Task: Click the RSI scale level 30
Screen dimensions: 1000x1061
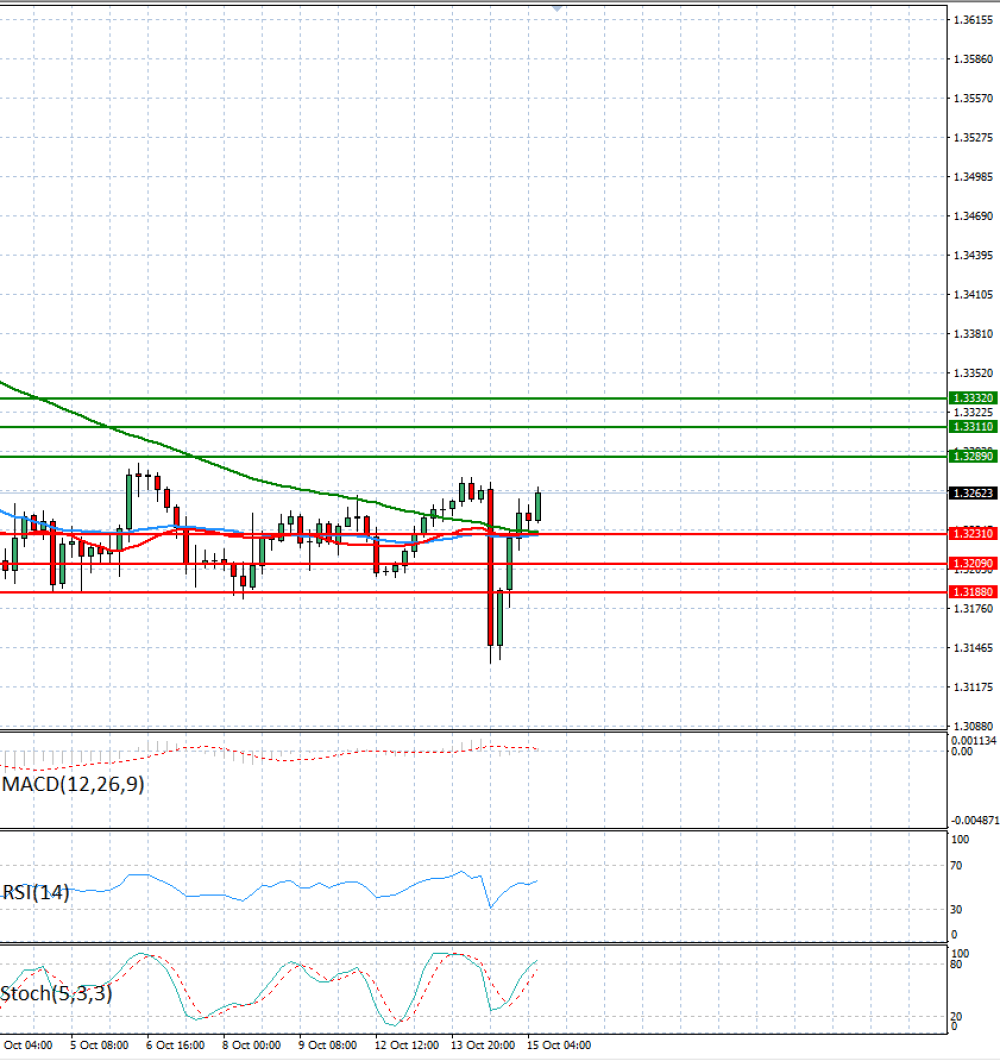Action: pos(956,910)
